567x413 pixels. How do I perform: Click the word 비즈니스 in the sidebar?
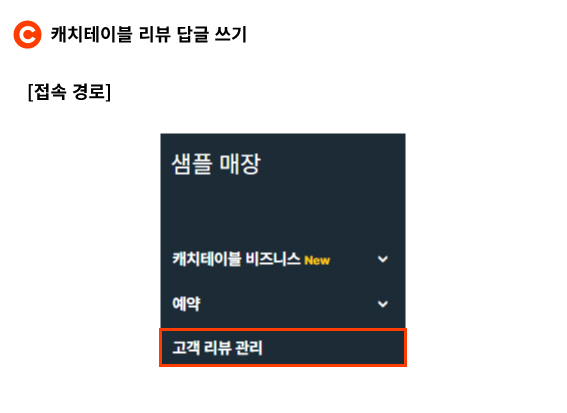[x=273, y=259]
